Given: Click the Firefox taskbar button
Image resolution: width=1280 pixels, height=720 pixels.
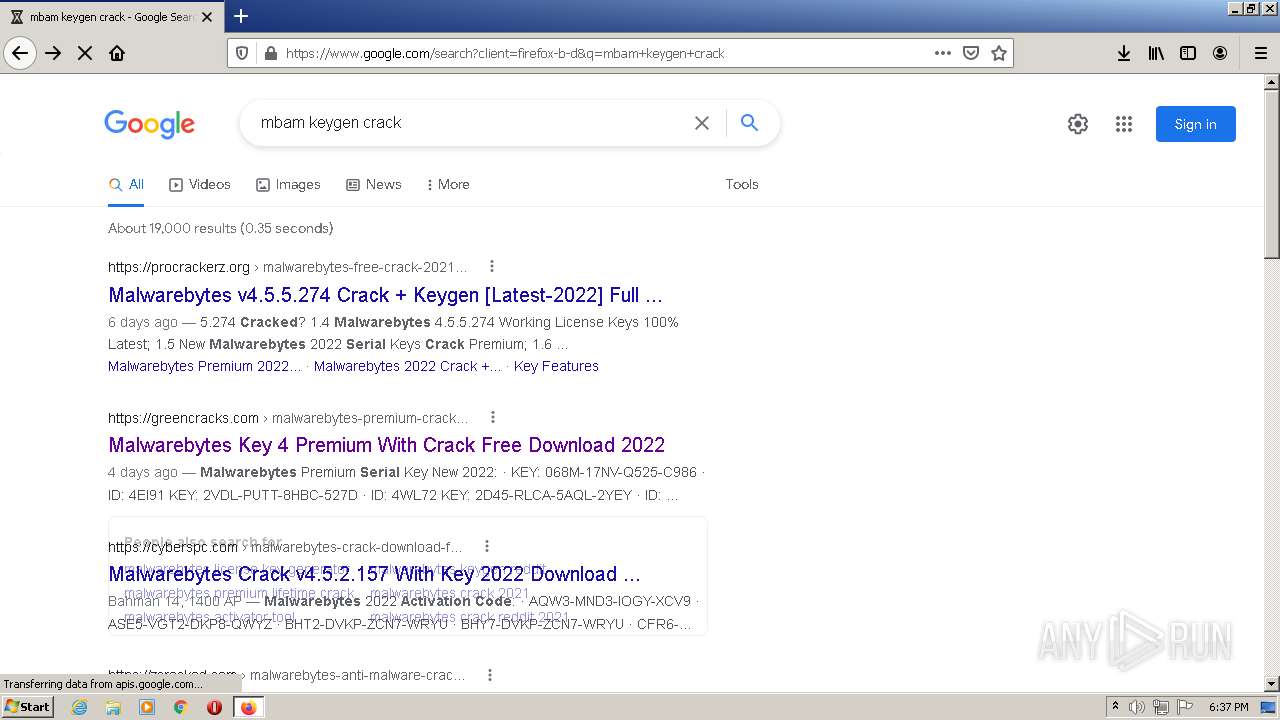Looking at the screenshot, I should click(x=248, y=707).
